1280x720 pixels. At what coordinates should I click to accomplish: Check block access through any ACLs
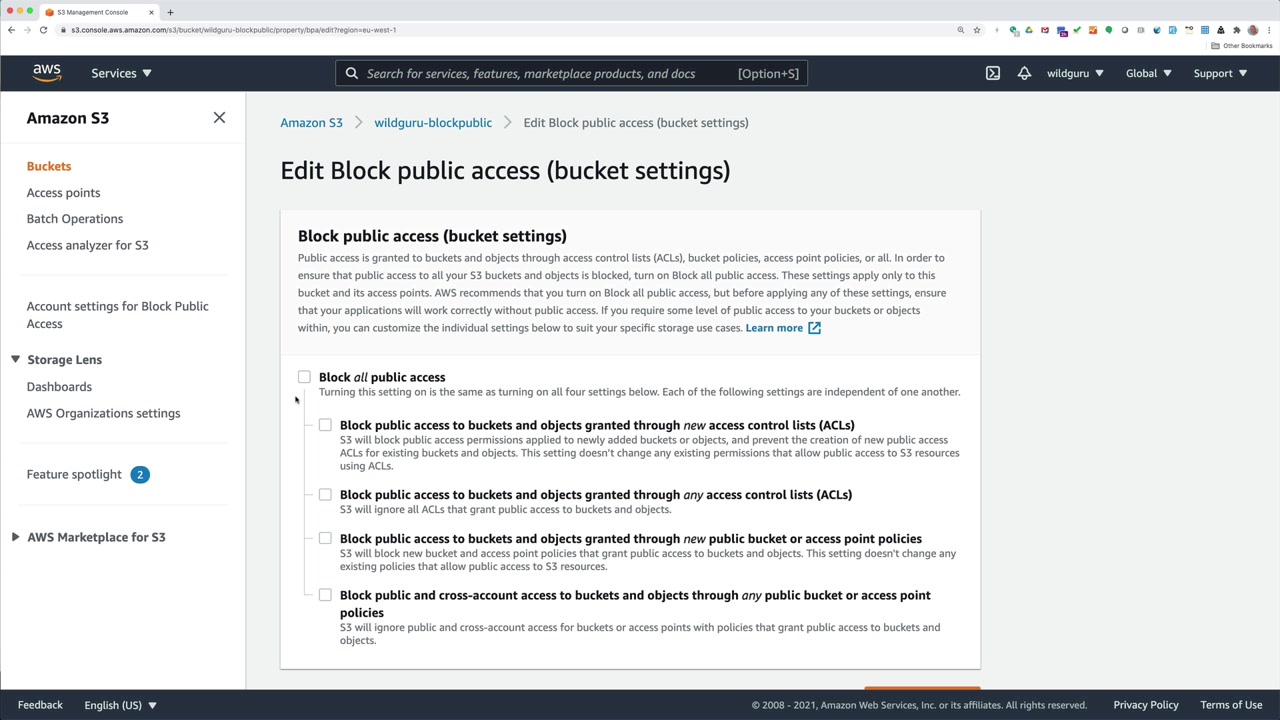(325, 495)
